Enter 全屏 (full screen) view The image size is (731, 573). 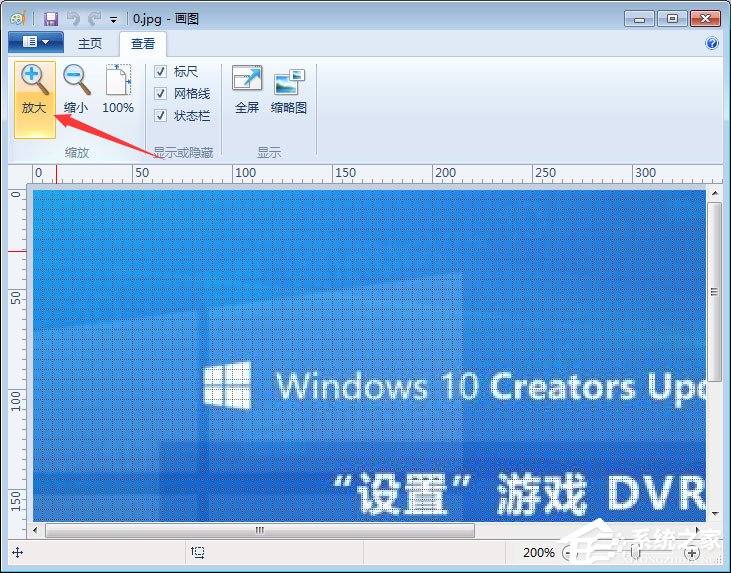click(246, 89)
